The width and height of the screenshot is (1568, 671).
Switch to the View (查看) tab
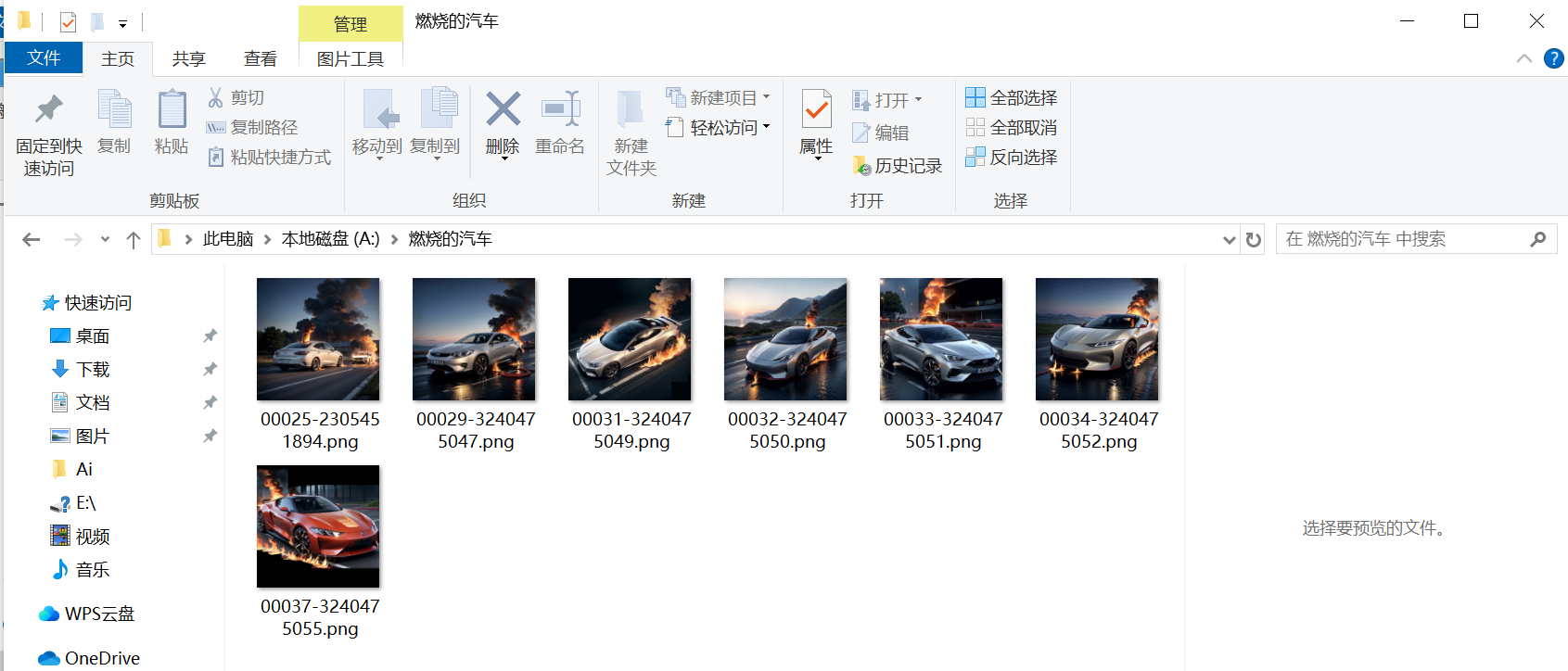[x=260, y=58]
